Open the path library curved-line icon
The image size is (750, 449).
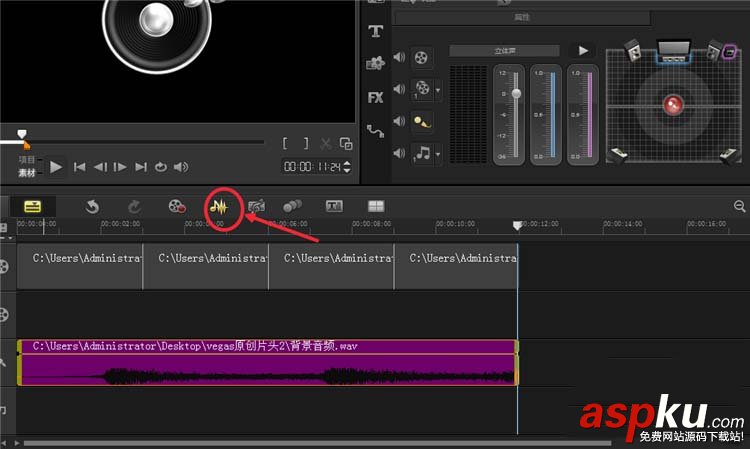(375, 131)
